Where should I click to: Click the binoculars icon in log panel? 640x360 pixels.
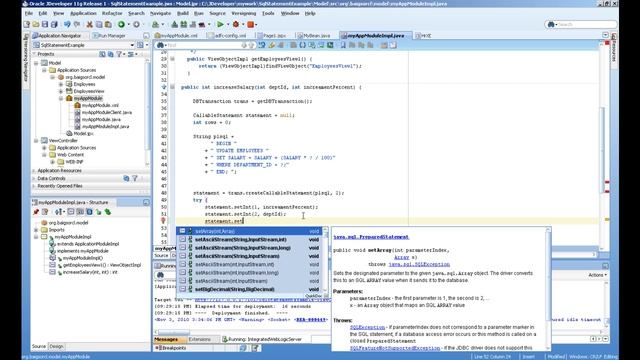click(x=160, y=276)
